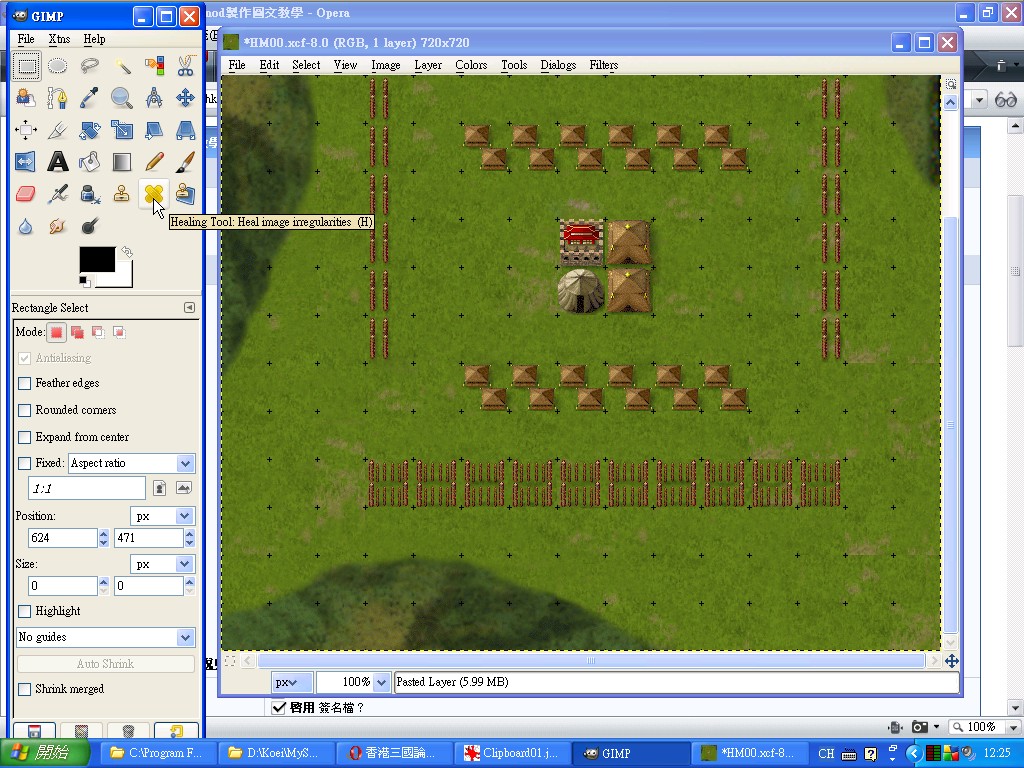Select the Rectangle Select tool icon

tap(26, 66)
